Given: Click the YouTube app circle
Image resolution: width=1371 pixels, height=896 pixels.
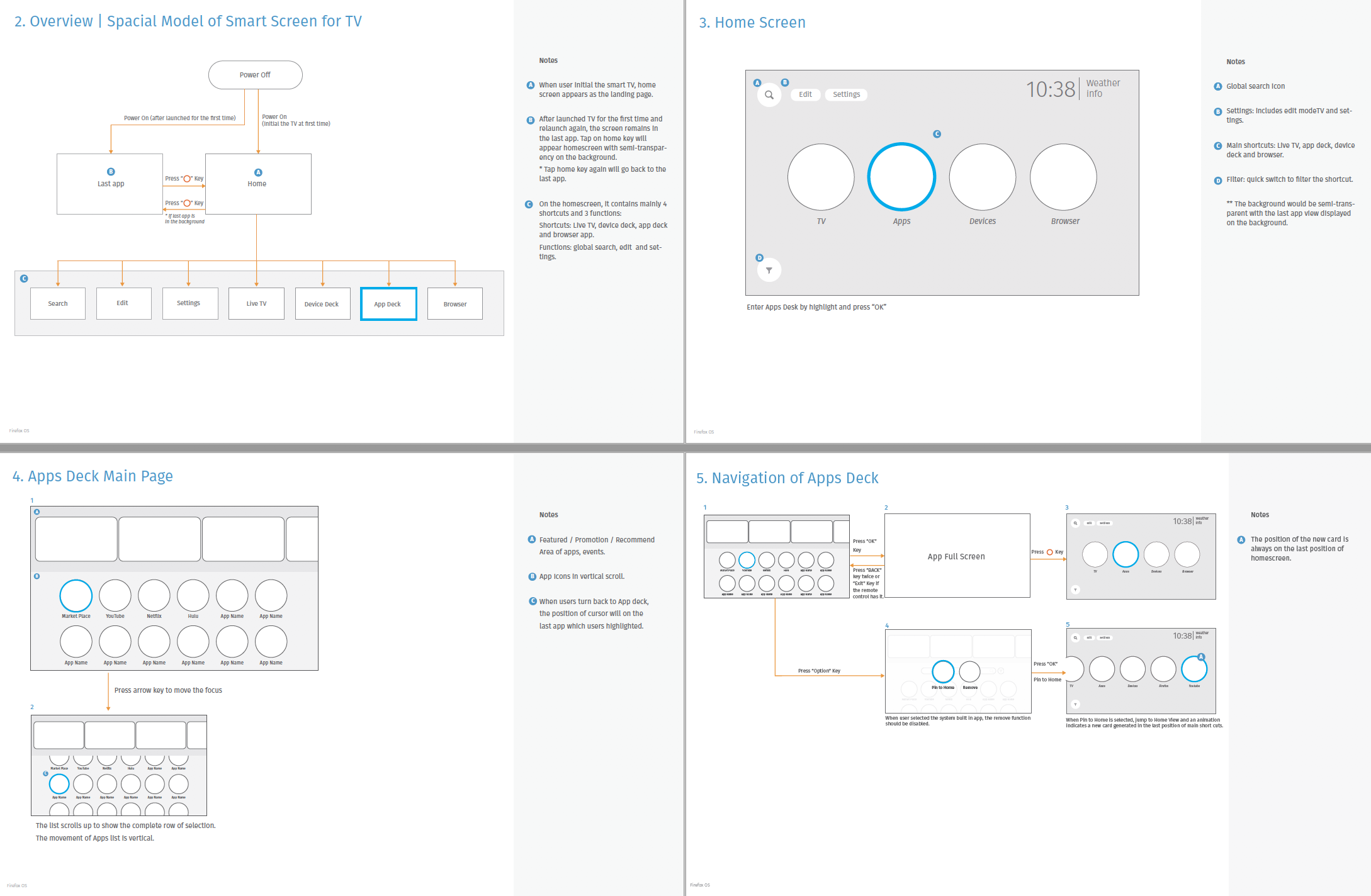Looking at the screenshot, I should point(115,595).
